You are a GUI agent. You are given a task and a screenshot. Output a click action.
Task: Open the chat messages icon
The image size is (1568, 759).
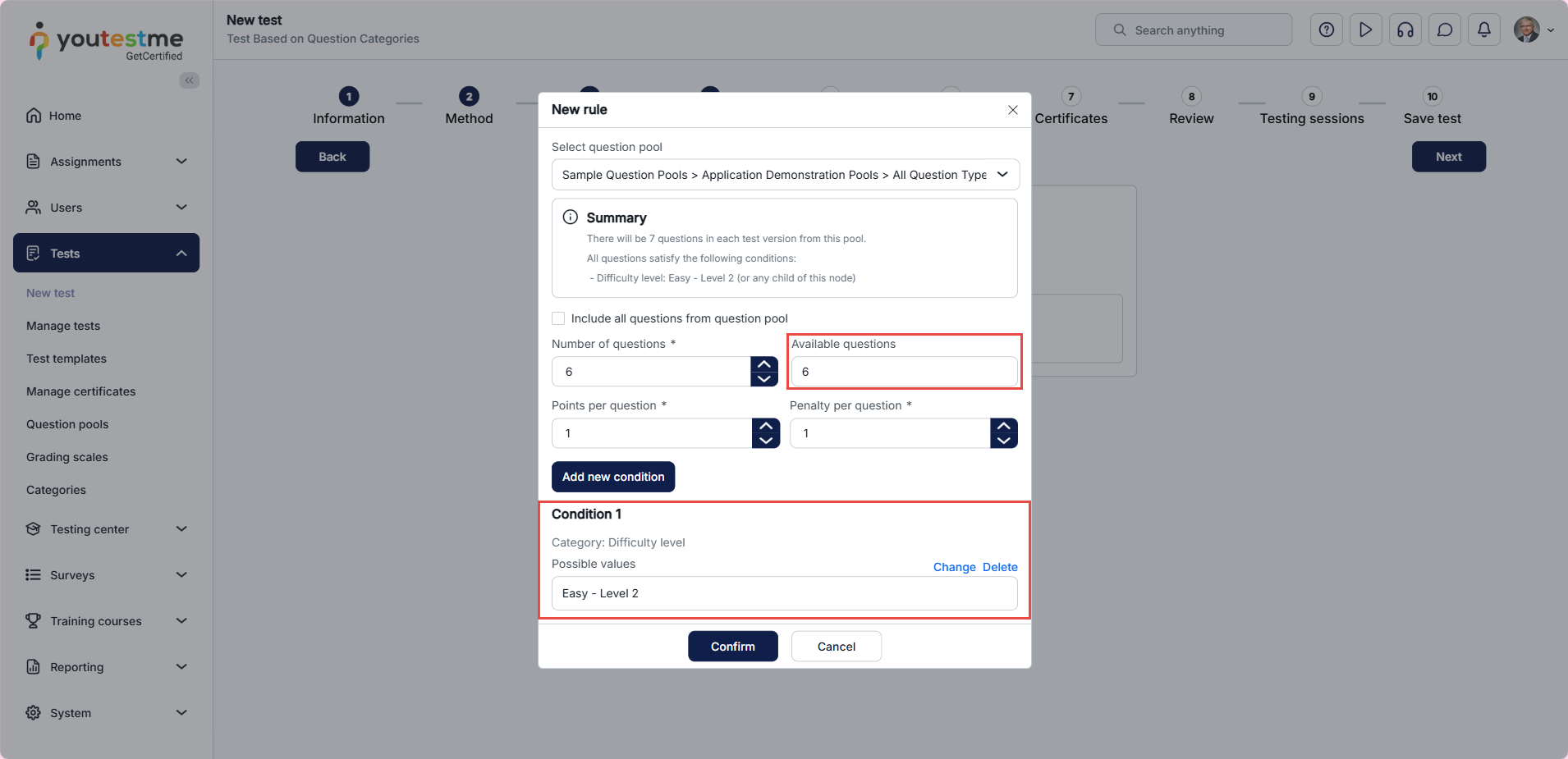(x=1444, y=30)
